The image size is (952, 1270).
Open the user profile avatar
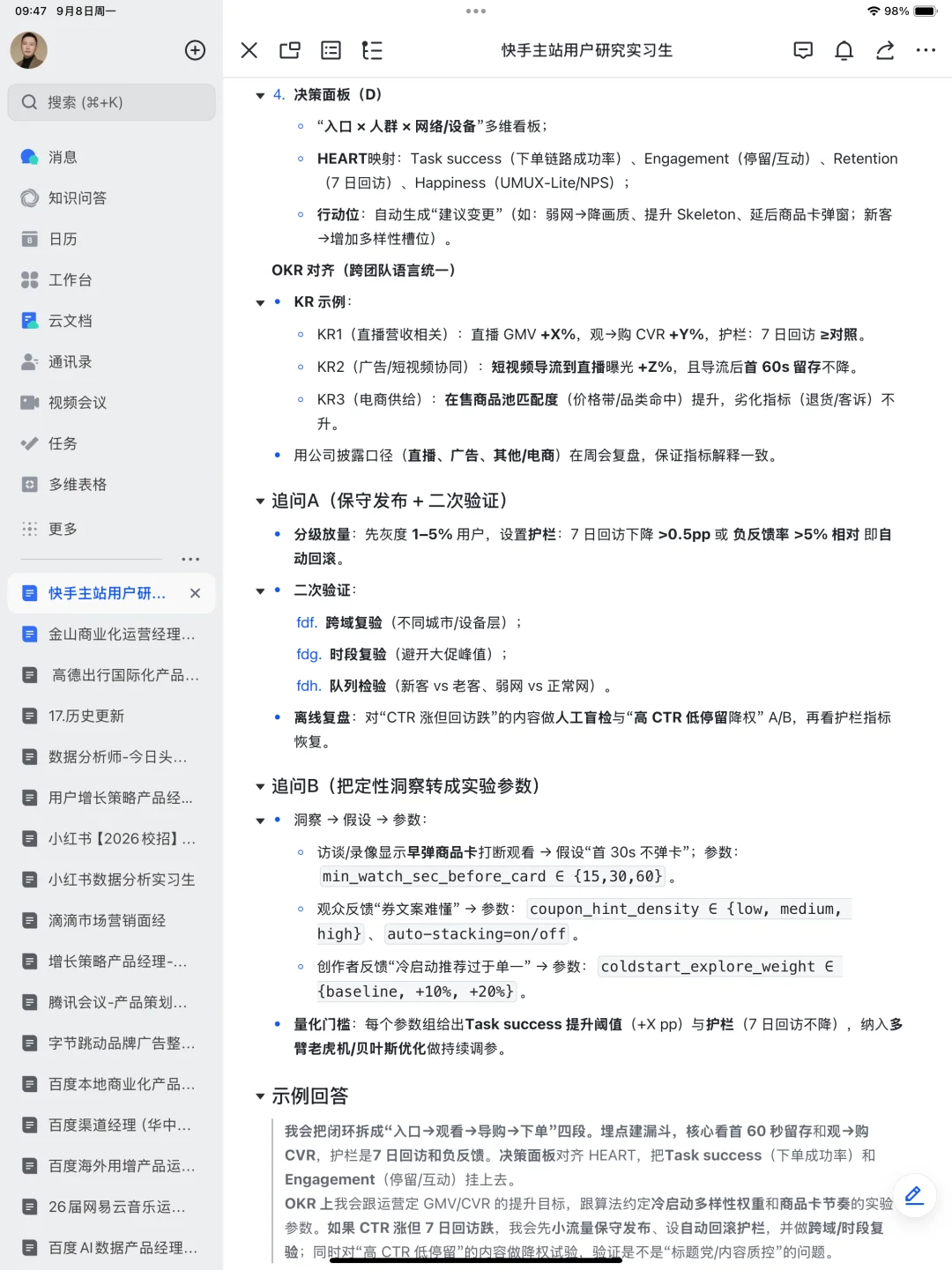coord(28,50)
